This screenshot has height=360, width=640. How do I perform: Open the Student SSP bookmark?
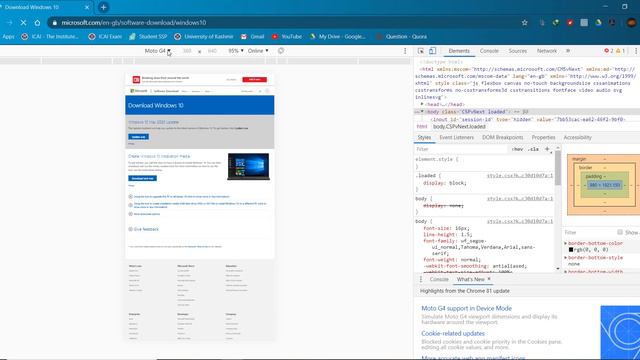pyautogui.click(x=148, y=37)
